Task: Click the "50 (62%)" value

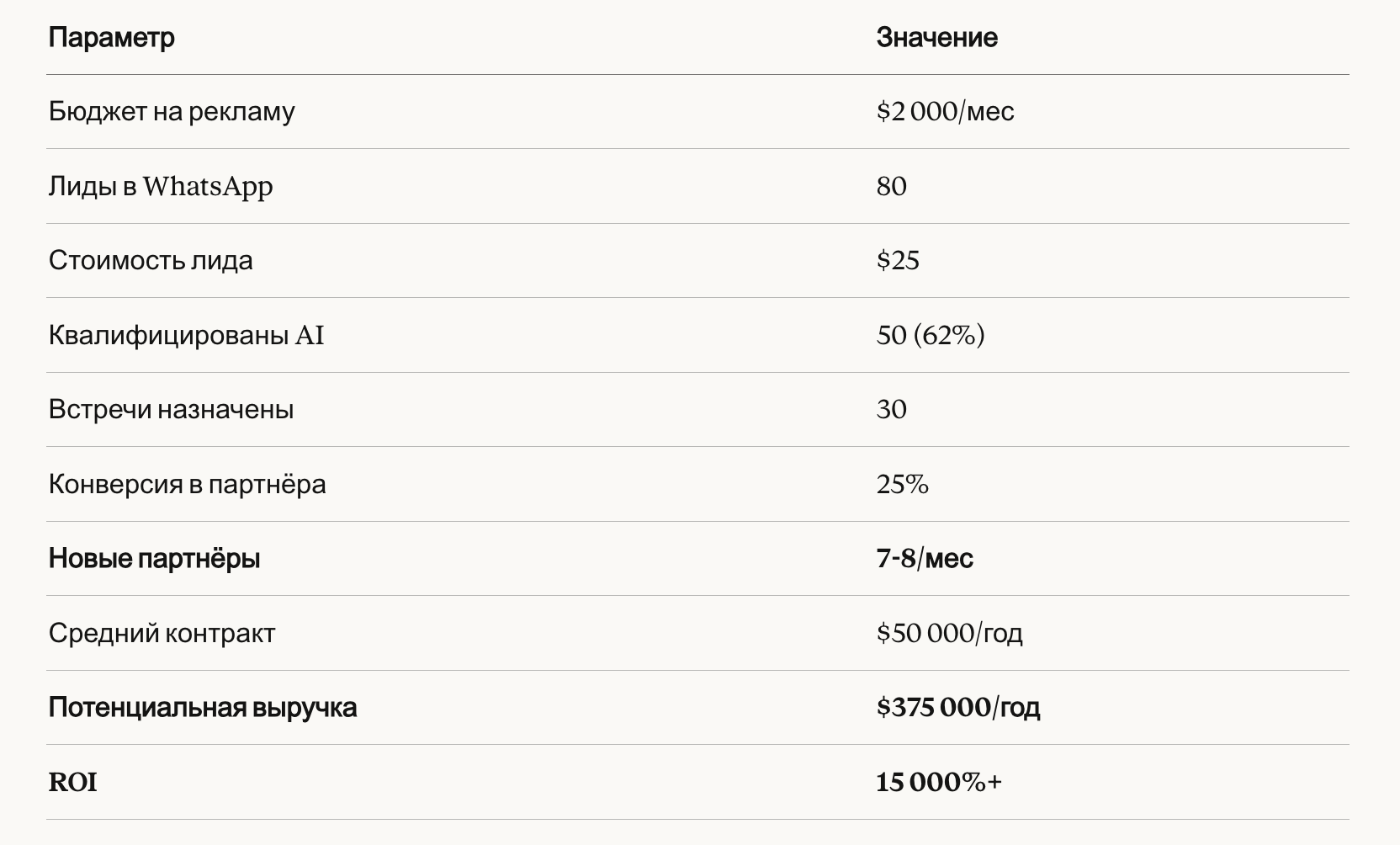Action: (x=930, y=335)
